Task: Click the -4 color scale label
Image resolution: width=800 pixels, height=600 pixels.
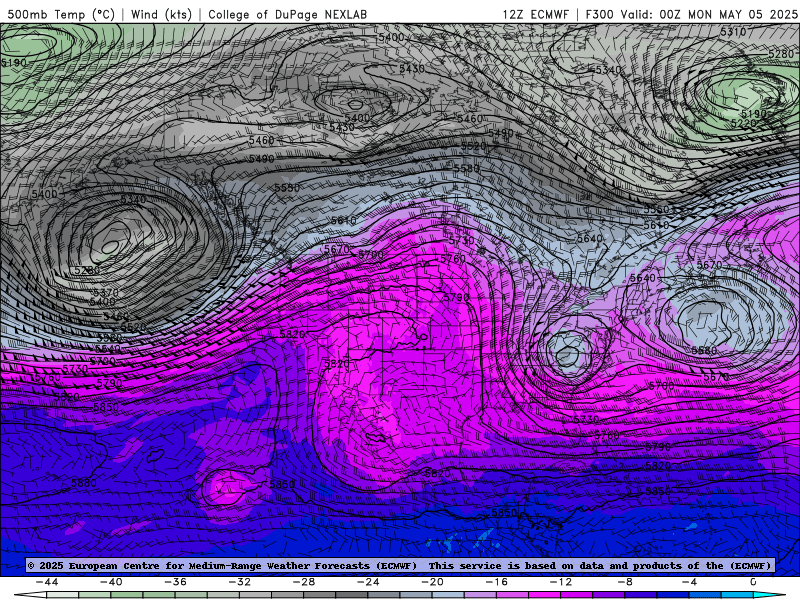Action: 690,582
